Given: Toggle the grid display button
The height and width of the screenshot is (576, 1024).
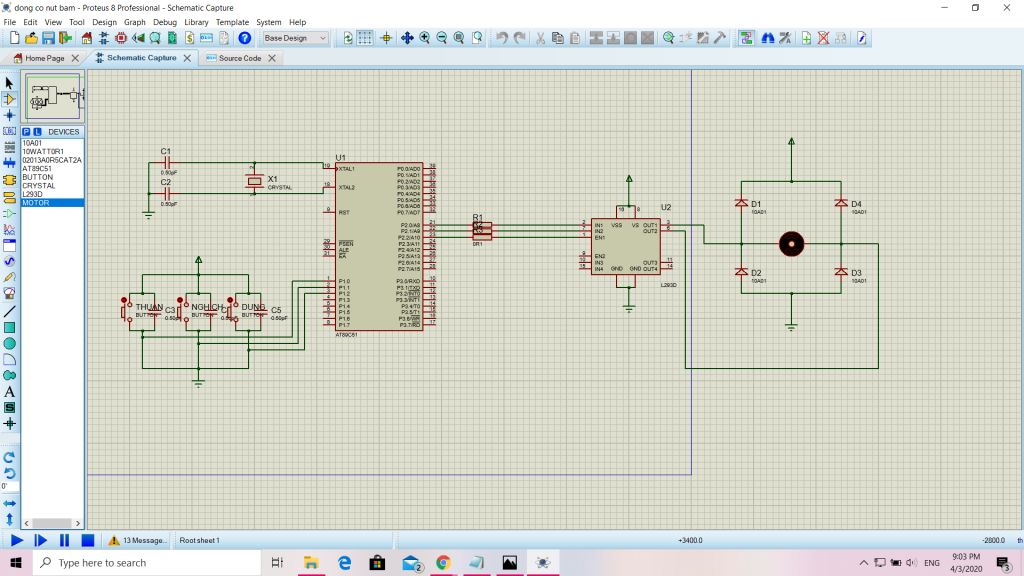Looking at the screenshot, I should click(366, 38).
